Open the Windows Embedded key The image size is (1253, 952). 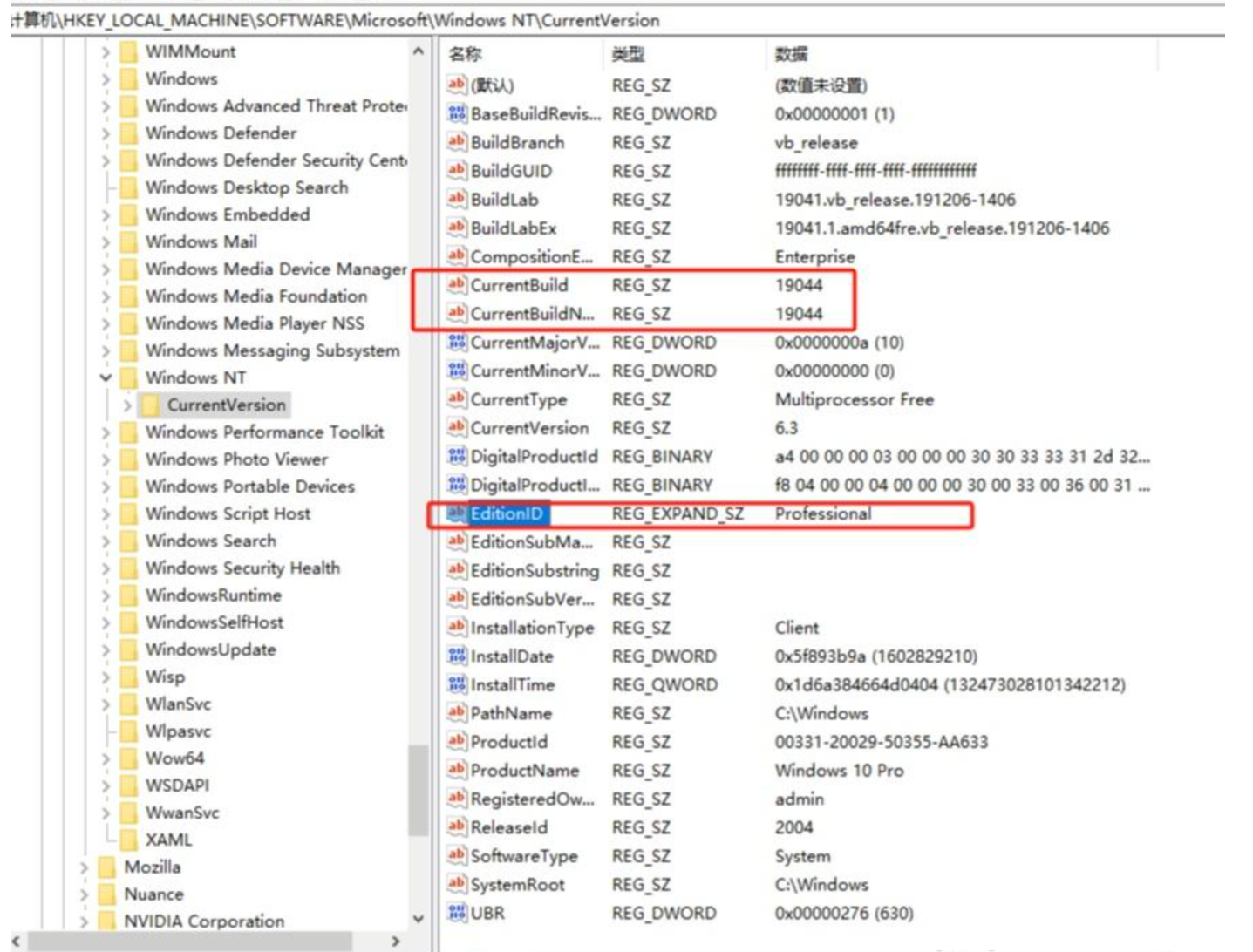tap(228, 214)
